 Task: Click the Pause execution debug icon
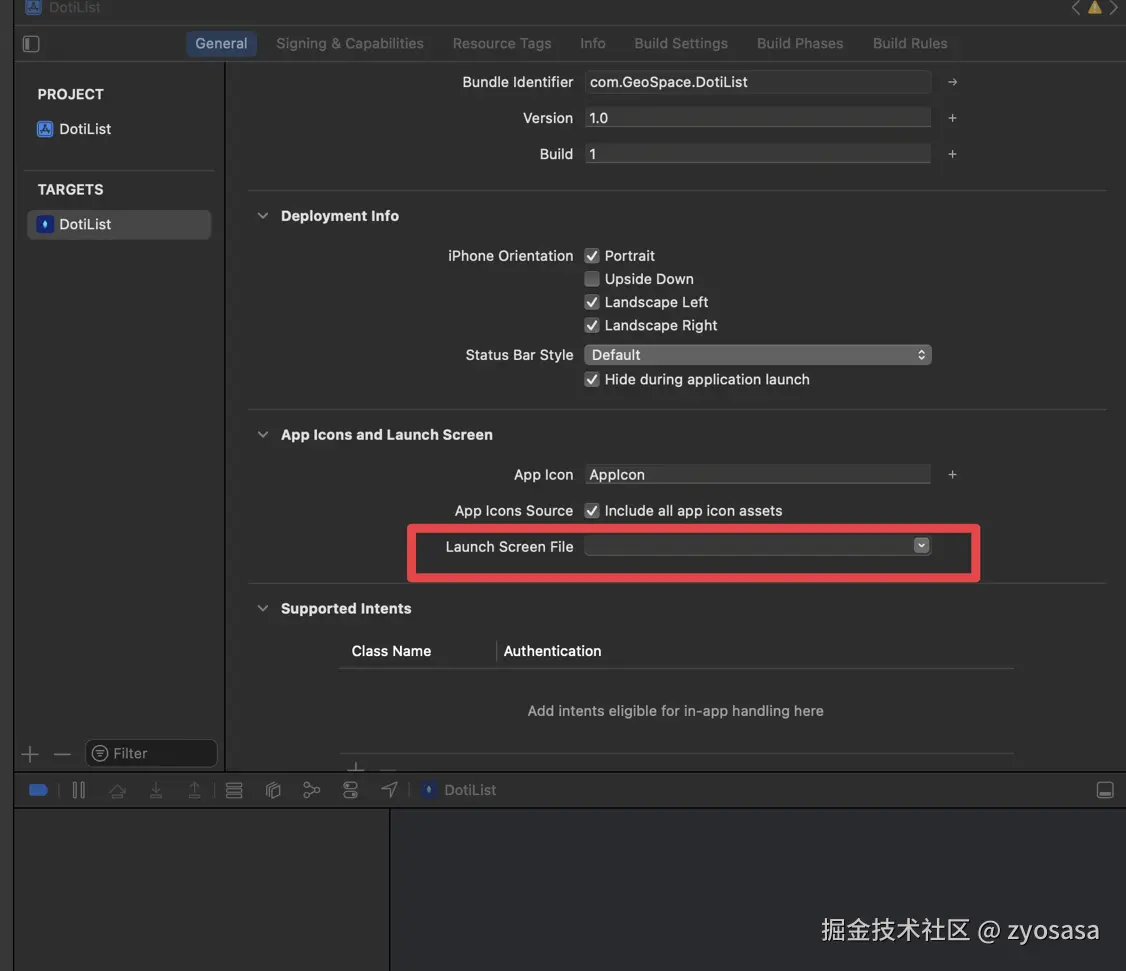point(78,789)
